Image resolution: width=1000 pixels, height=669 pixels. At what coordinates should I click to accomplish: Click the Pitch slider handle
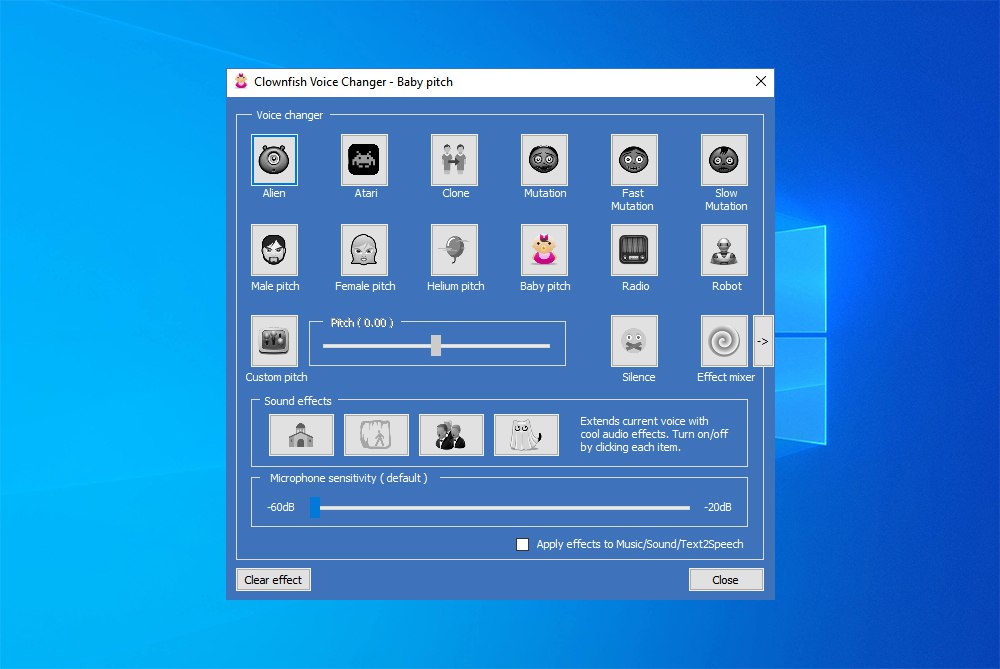436,346
